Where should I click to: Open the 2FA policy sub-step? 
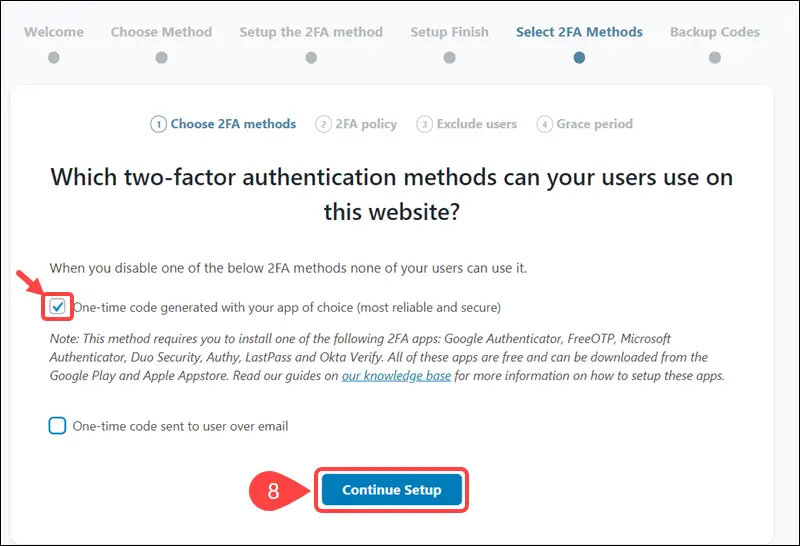coord(366,124)
